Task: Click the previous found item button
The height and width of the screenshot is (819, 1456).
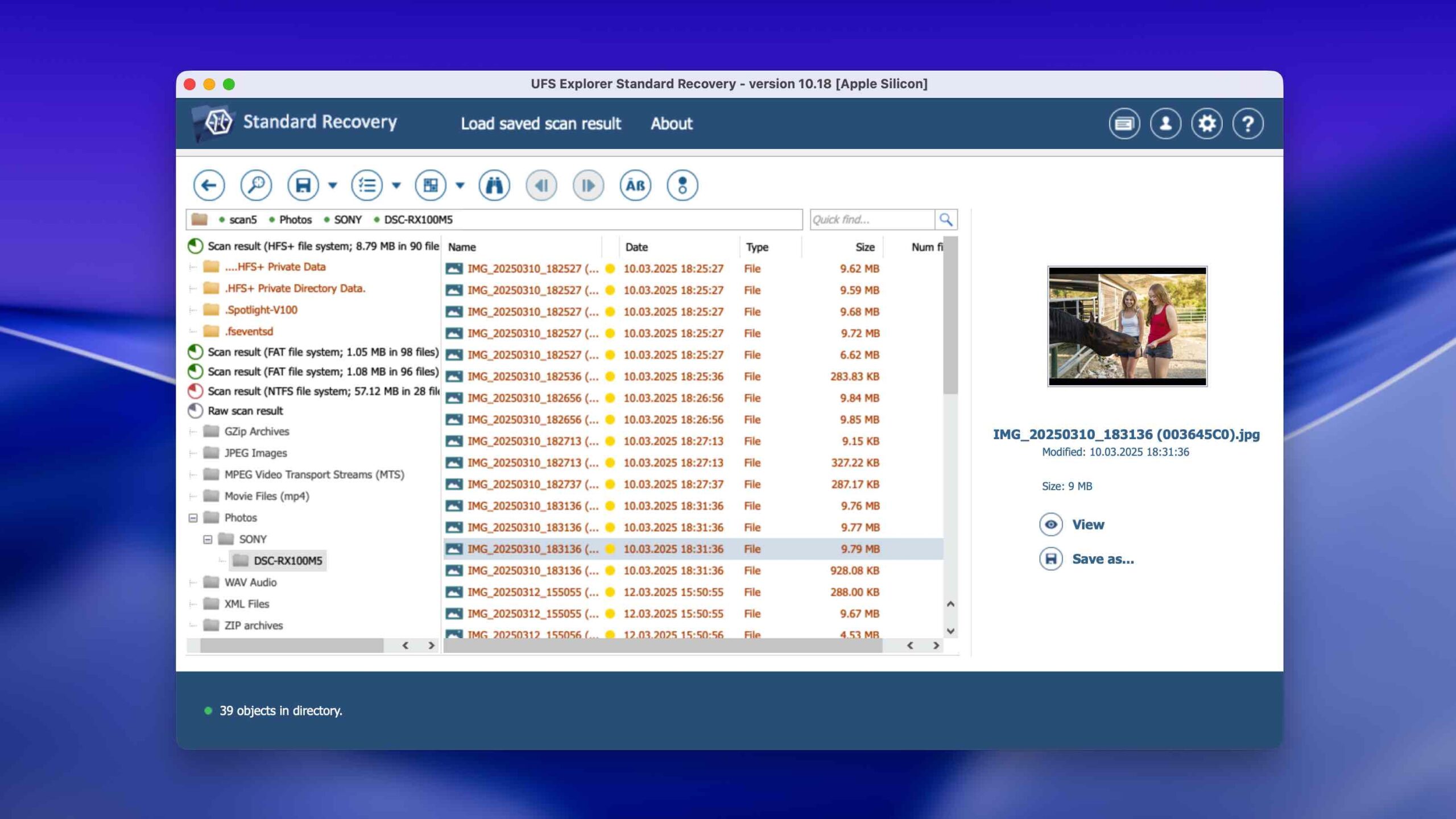Action: pos(541,185)
